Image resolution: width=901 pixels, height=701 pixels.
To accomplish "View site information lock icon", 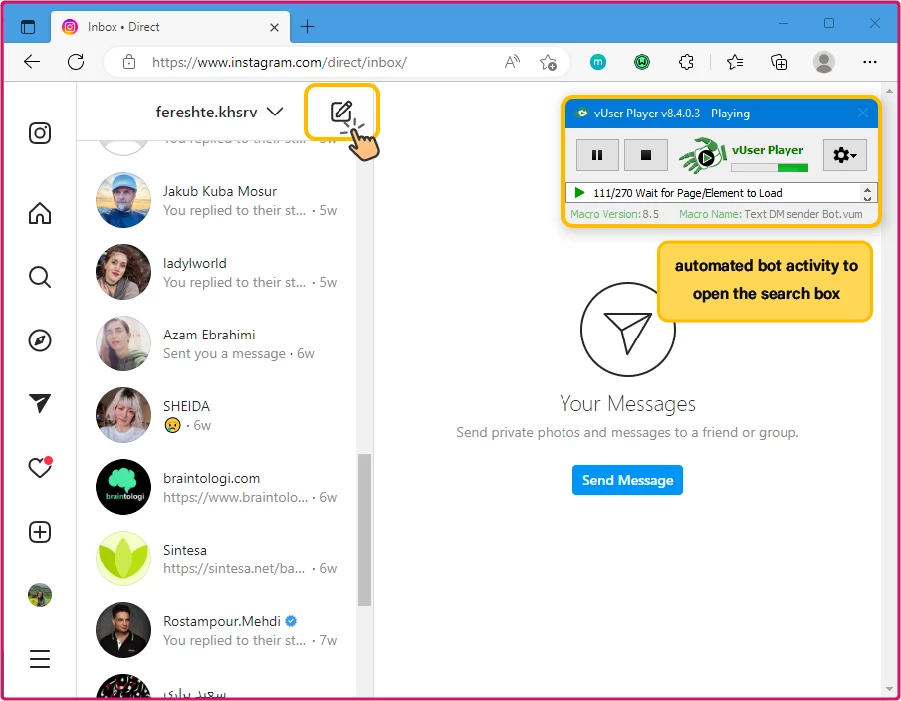I will click(x=129, y=61).
